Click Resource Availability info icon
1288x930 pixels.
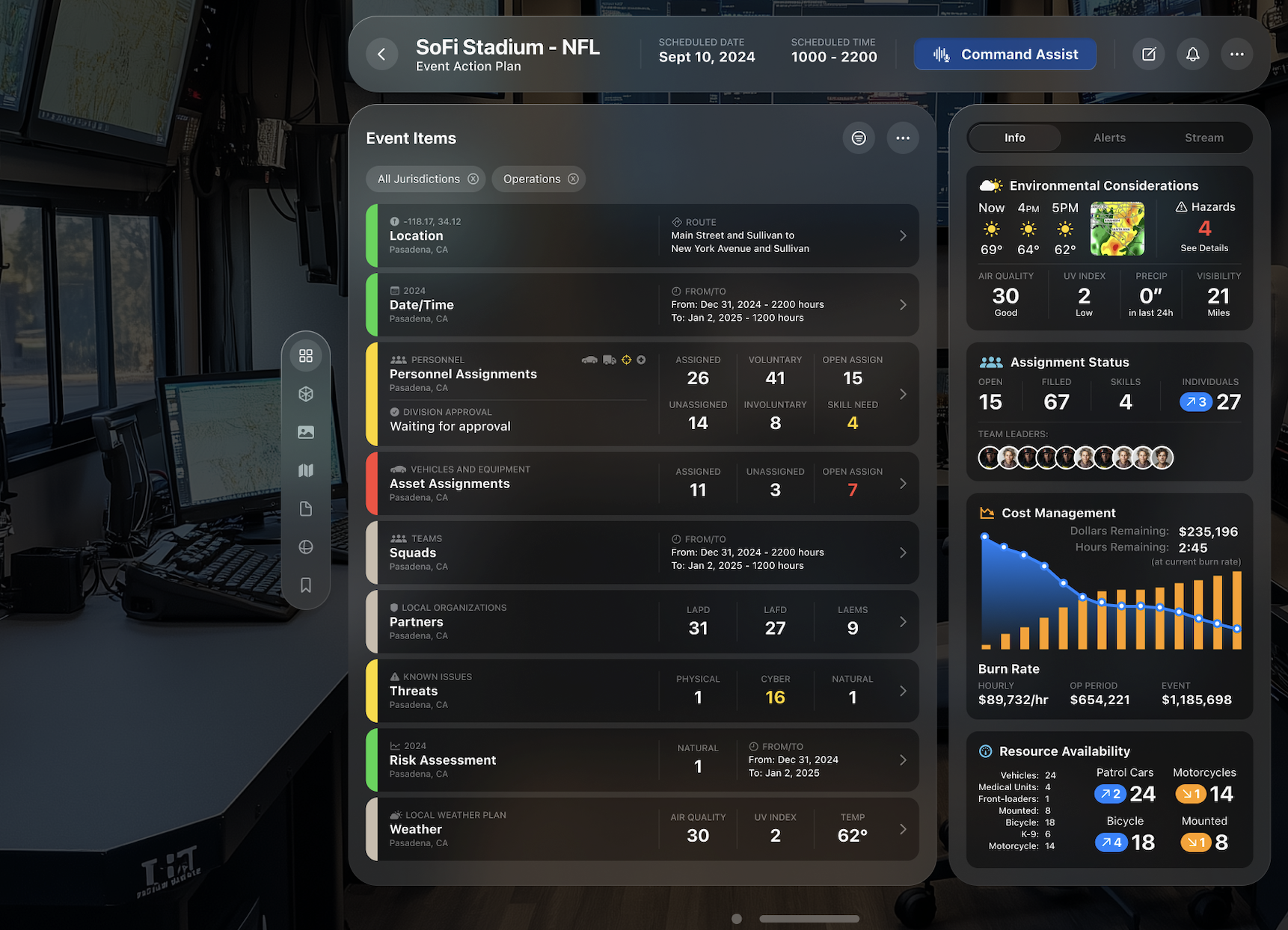point(986,751)
